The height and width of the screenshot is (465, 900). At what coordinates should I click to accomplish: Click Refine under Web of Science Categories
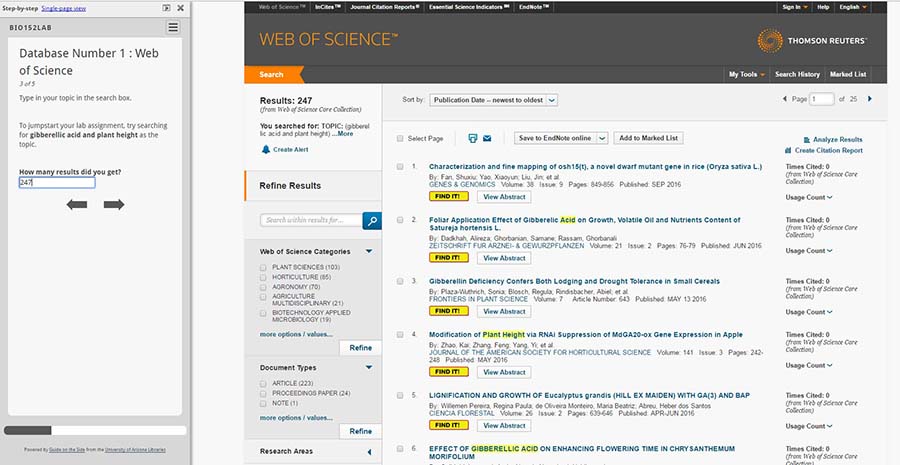(360, 348)
